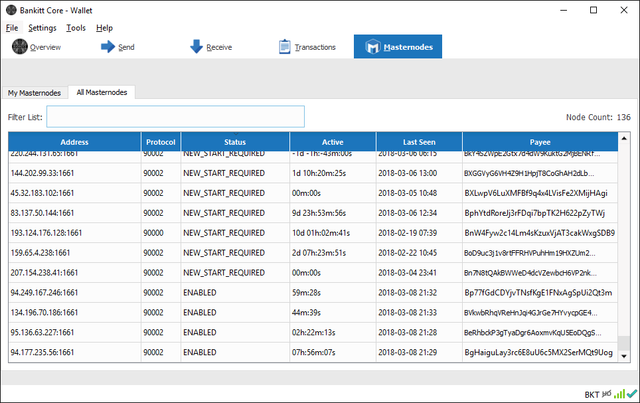Click active time 02h:22m:13s
The width and height of the screenshot is (640, 403).
point(313,333)
